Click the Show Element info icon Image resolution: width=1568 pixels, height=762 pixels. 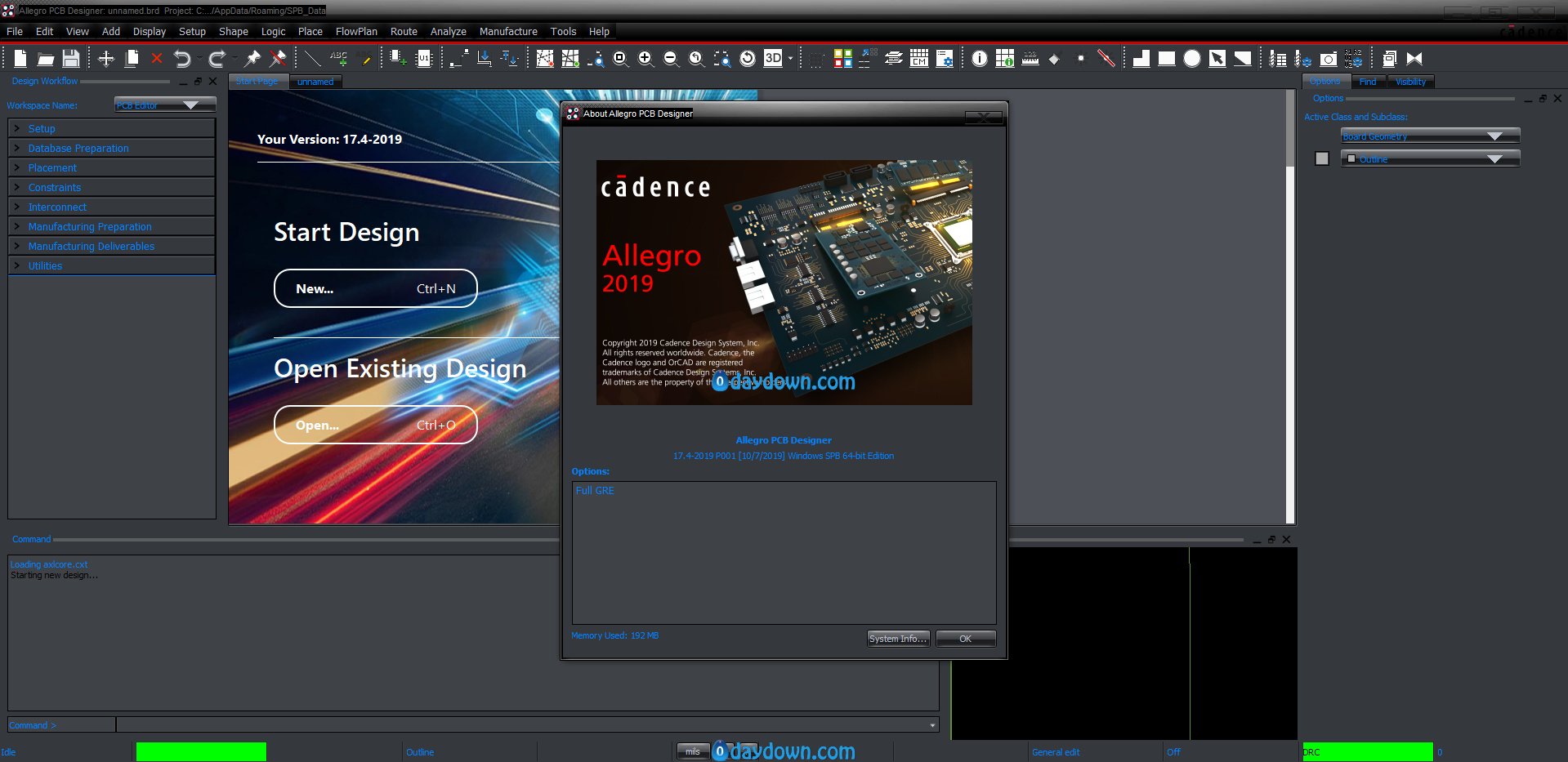980,58
